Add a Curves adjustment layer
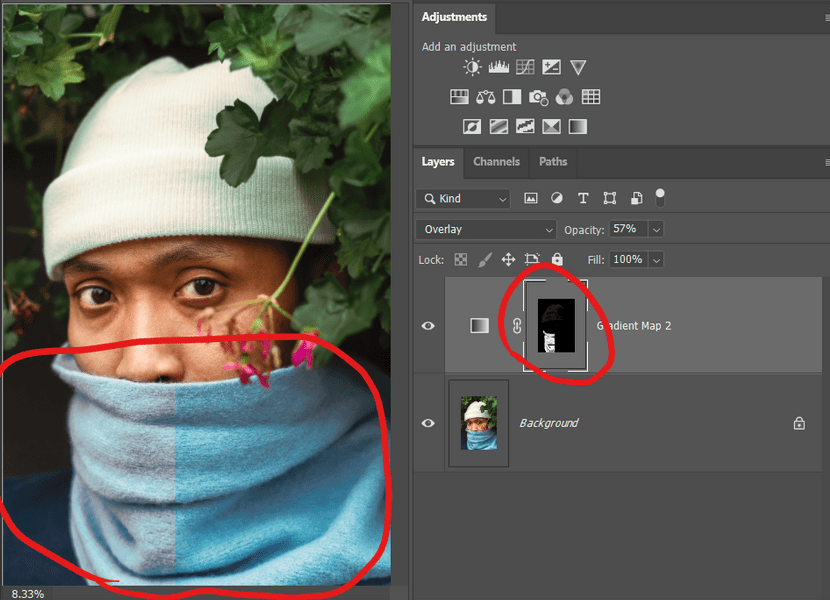Screen dimensions: 830x600 click(x=525, y=67)
